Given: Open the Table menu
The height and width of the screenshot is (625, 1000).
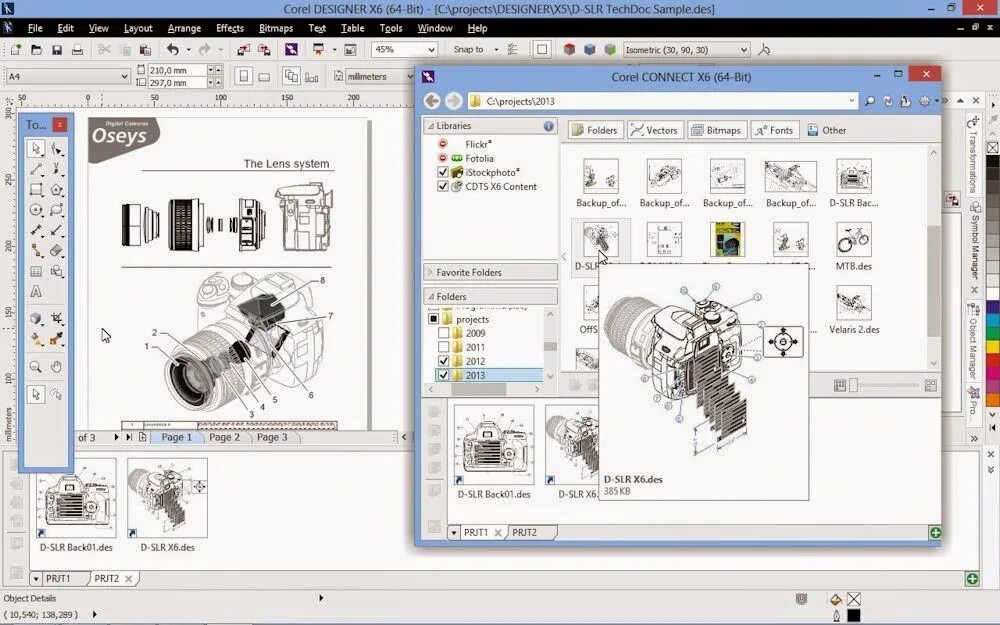Looking at the screenshot, I should (x=352, y=28).
